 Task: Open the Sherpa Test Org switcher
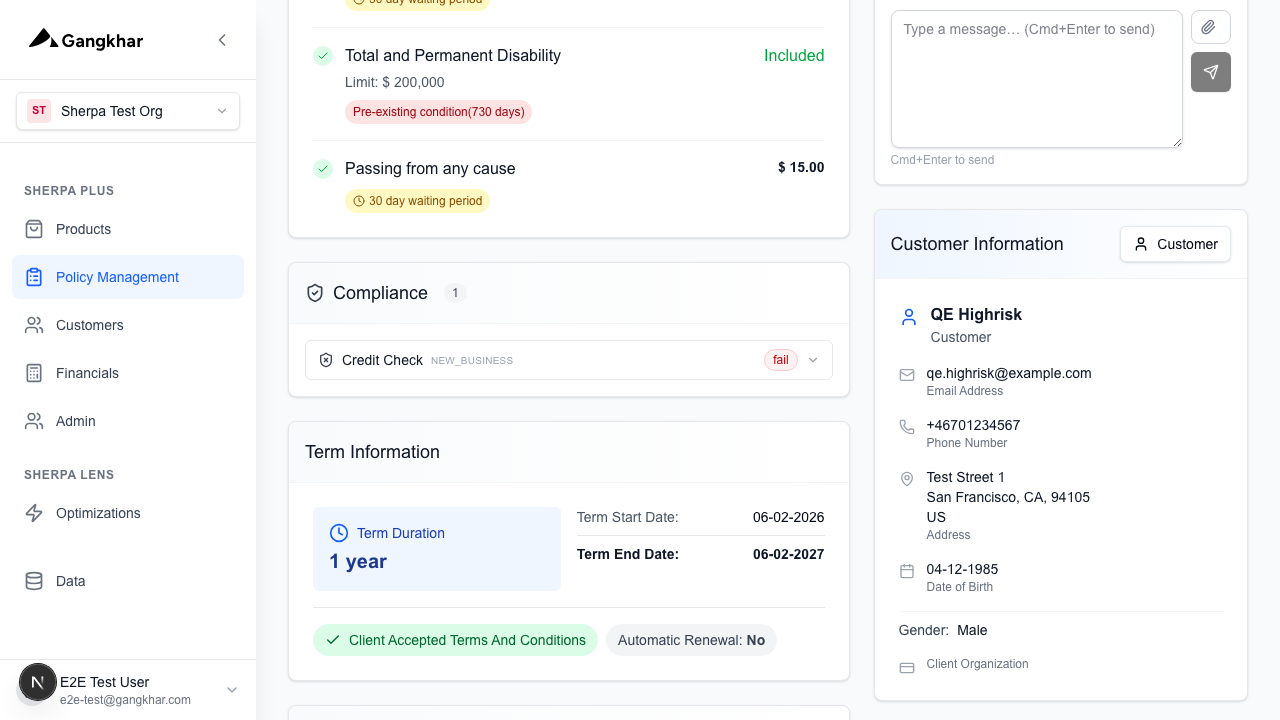click(128, 111)
